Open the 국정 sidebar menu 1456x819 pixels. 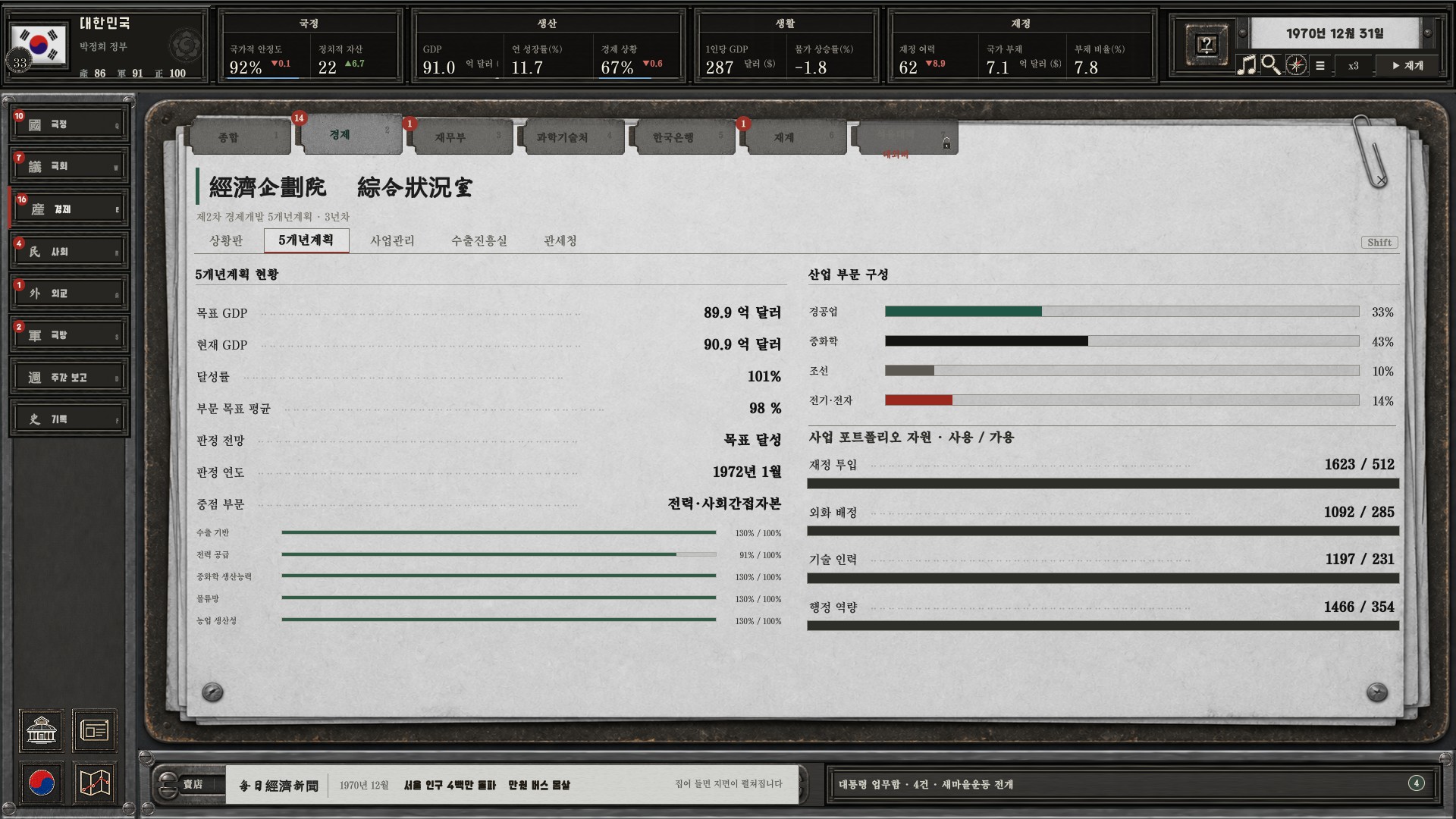point(69,124)
